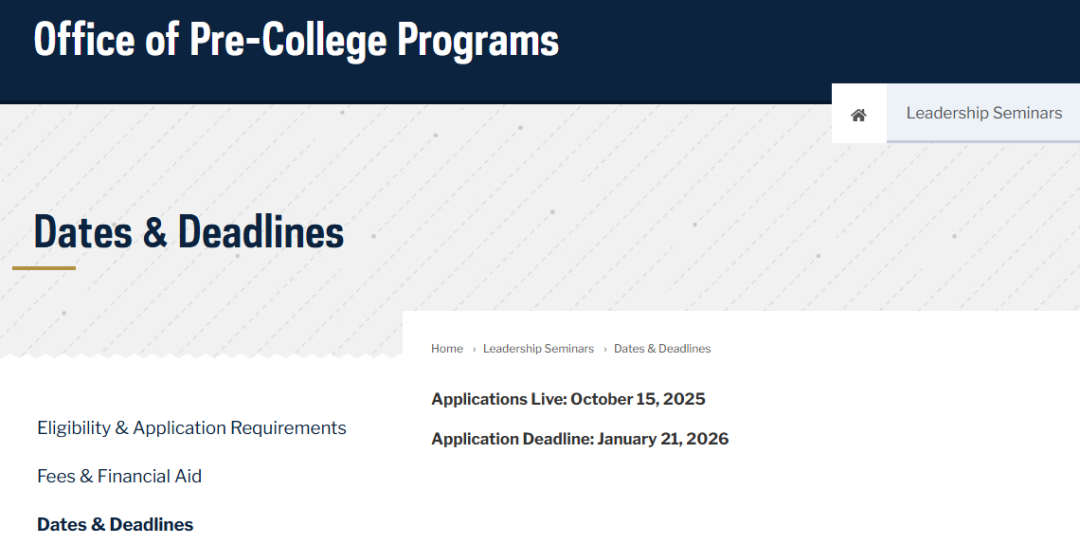This screenshot has height=544, width=1080.
Task: Click the Office of Pre-College Programs title
Action: (296, 40)
